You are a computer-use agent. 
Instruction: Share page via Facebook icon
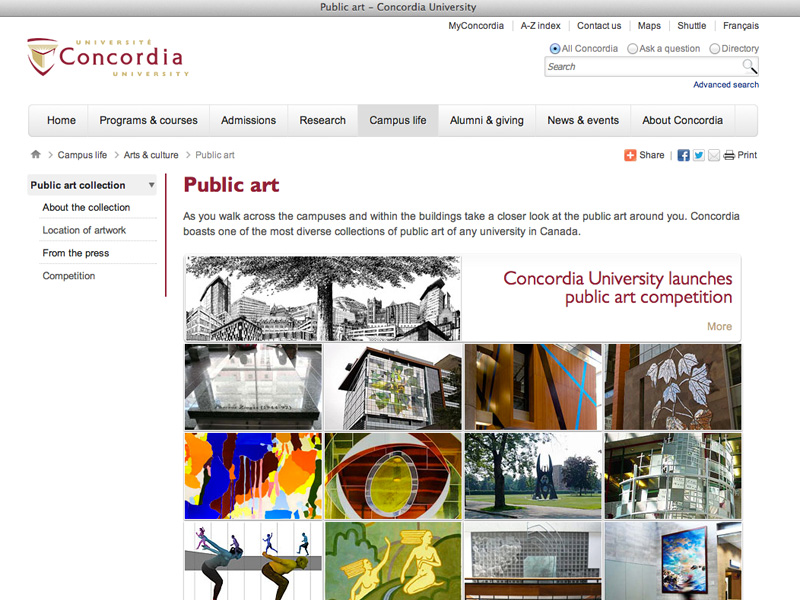point(684,155)
